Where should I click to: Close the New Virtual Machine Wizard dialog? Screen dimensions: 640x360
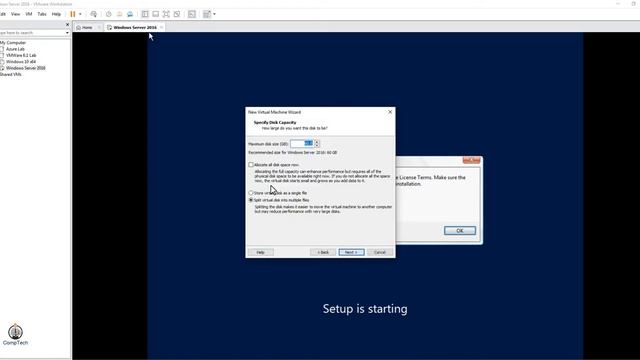pos(390,112)
